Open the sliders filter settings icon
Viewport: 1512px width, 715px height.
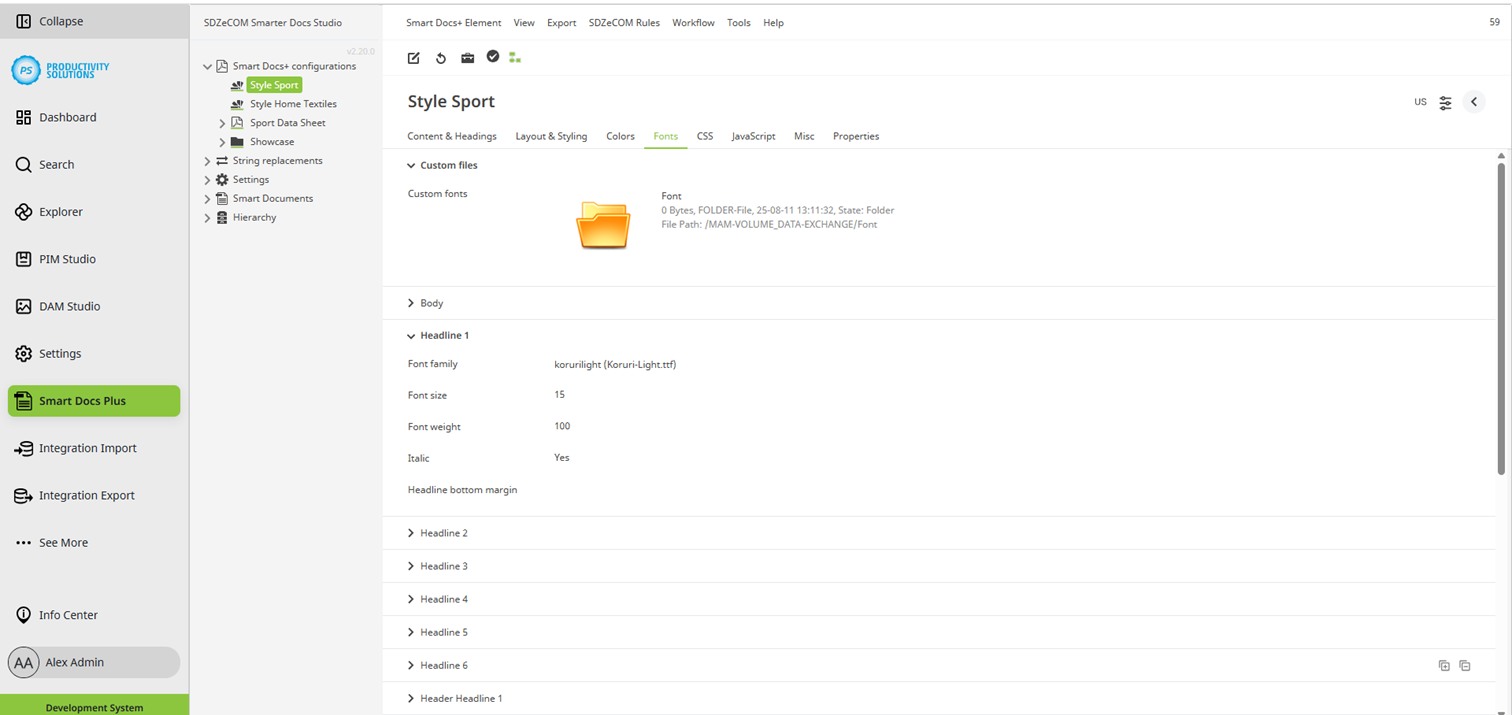1446,102
